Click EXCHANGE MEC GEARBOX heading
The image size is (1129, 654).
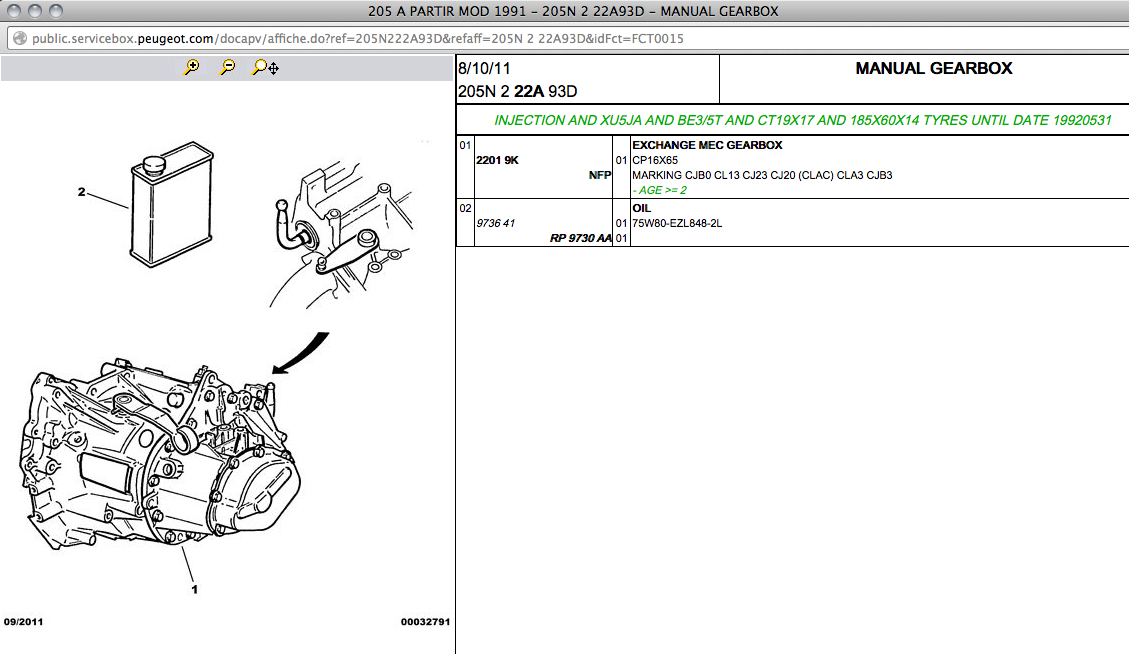707,145
